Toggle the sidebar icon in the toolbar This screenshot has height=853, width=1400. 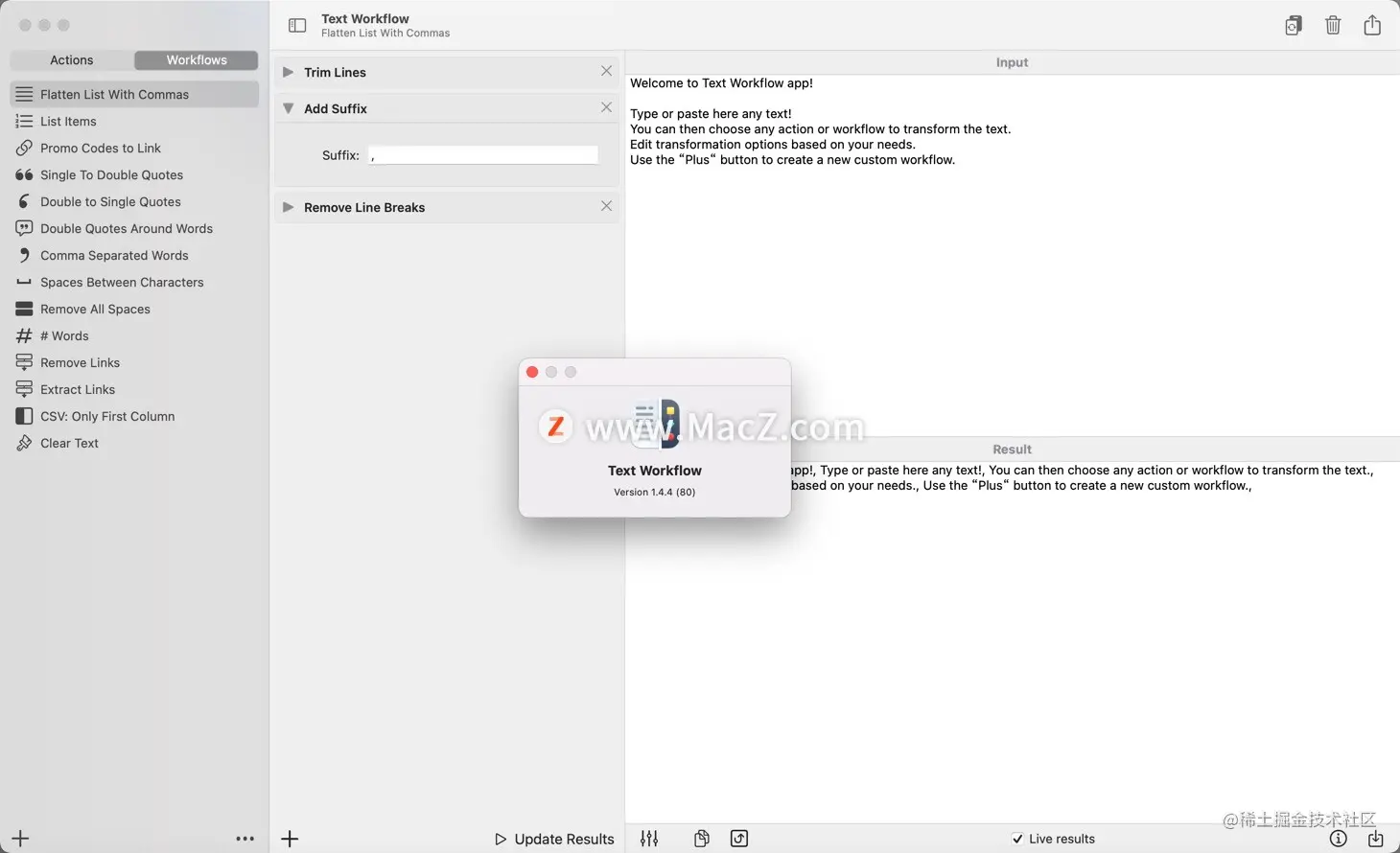pyautogui.click(x=297, y=26)
